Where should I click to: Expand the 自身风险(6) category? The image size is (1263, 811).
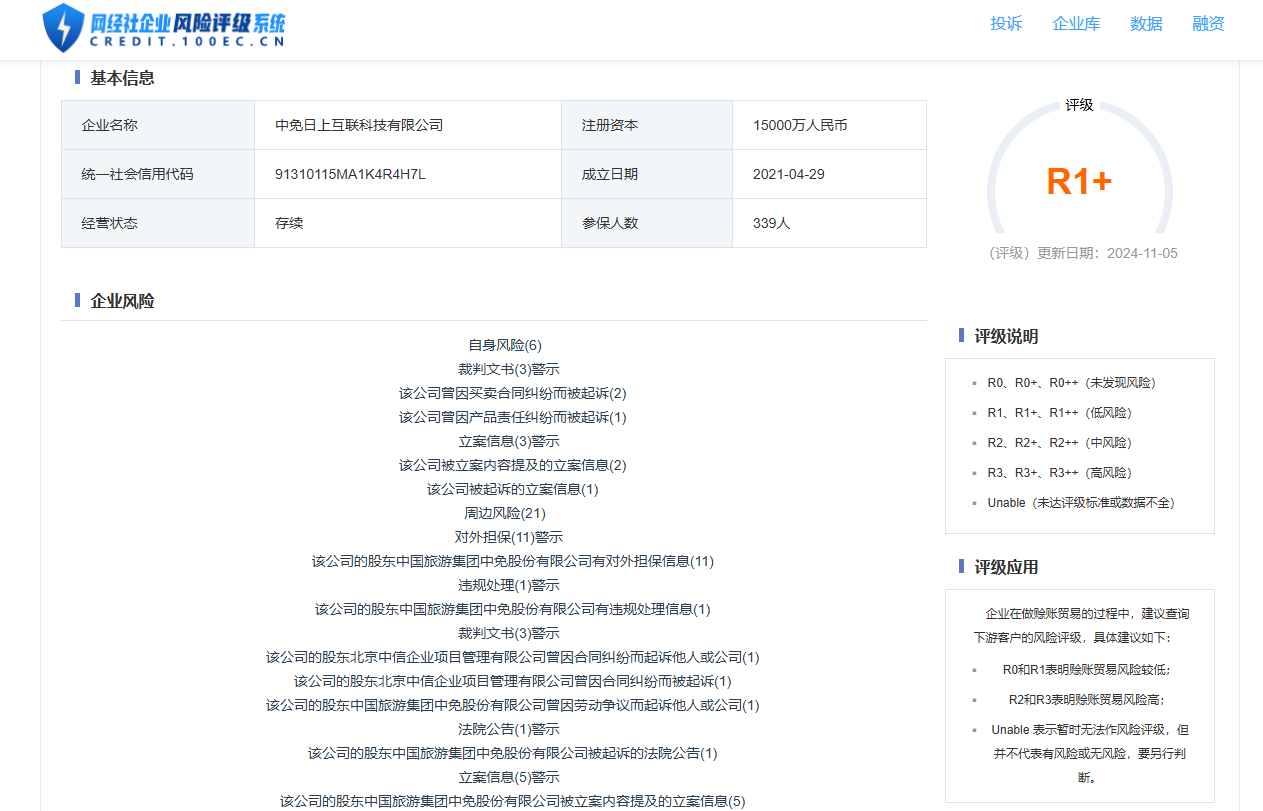[505, 345]
